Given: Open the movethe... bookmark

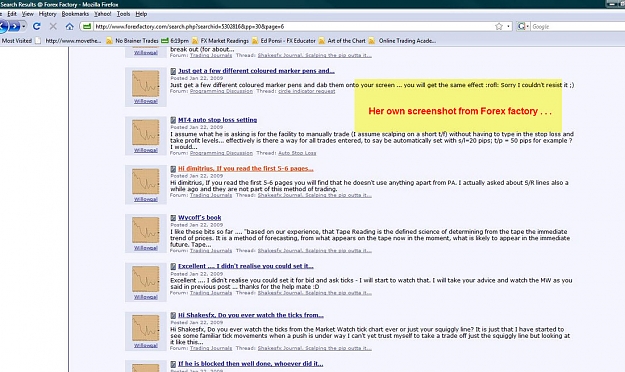Looking at the screenshot, I should (68, 41).
